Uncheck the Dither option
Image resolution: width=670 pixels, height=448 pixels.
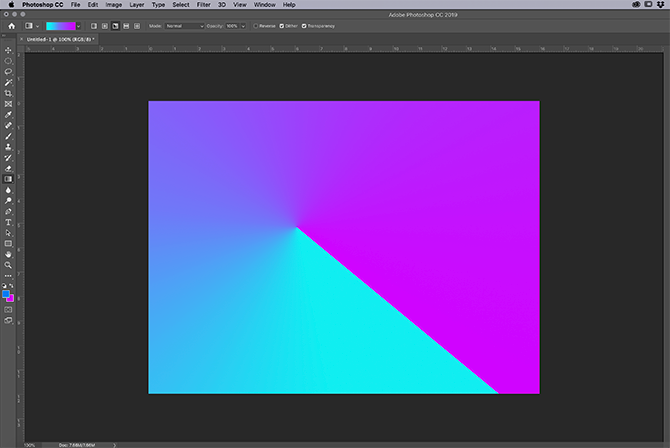[x=281, y=25]
